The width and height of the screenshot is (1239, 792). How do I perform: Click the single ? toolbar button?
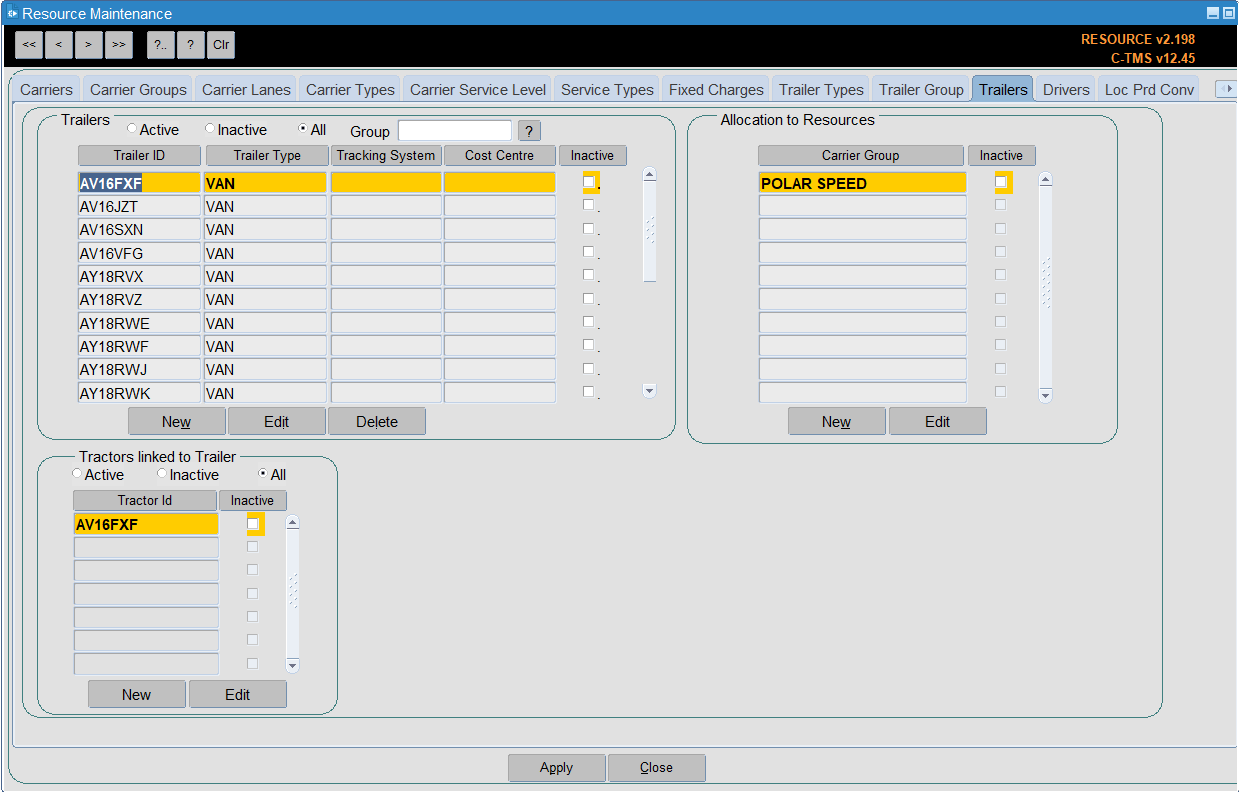(x=191, y=45)
